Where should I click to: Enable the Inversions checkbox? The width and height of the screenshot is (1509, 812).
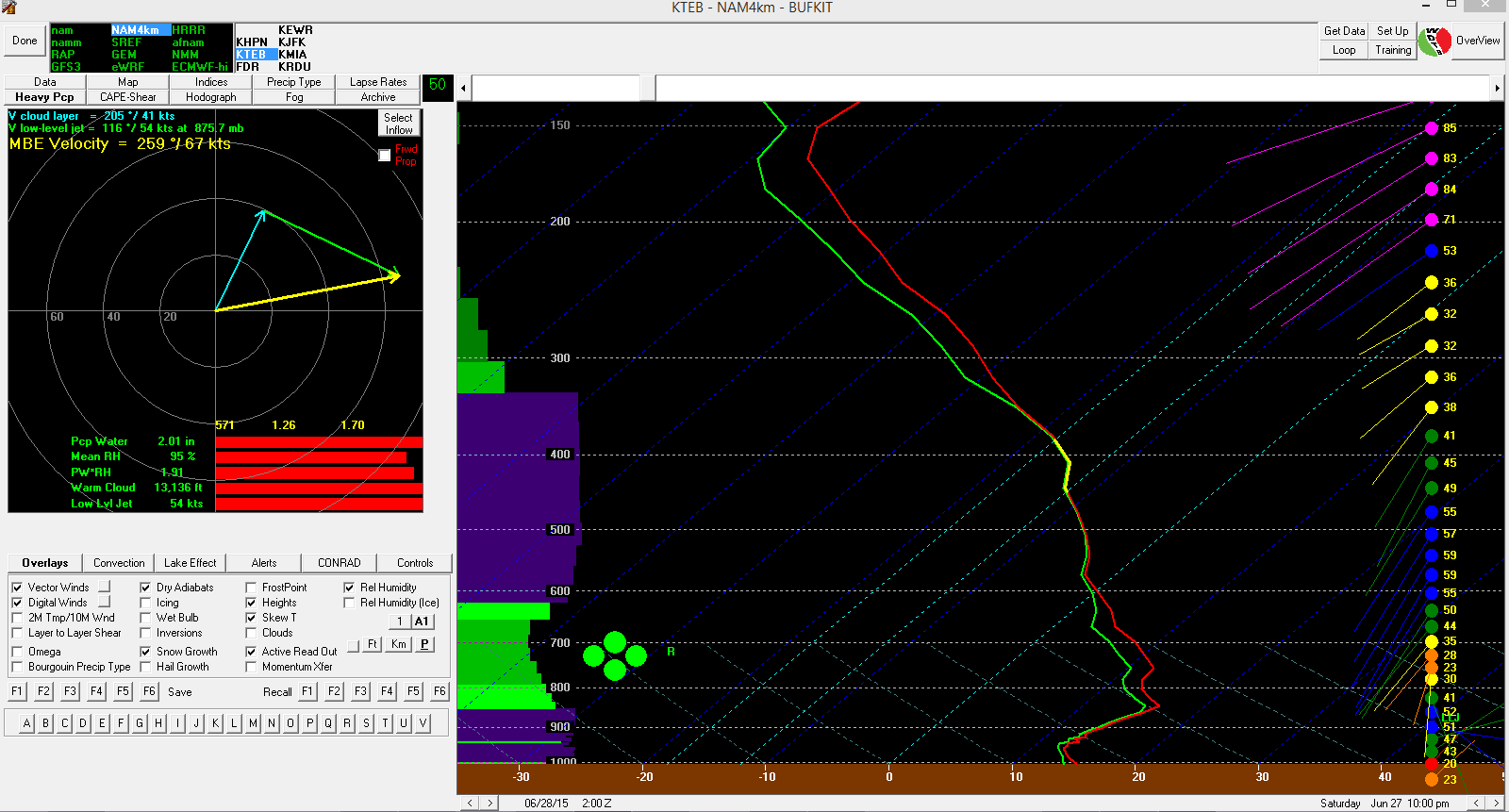pyautogui.click(x=145, y=633)
